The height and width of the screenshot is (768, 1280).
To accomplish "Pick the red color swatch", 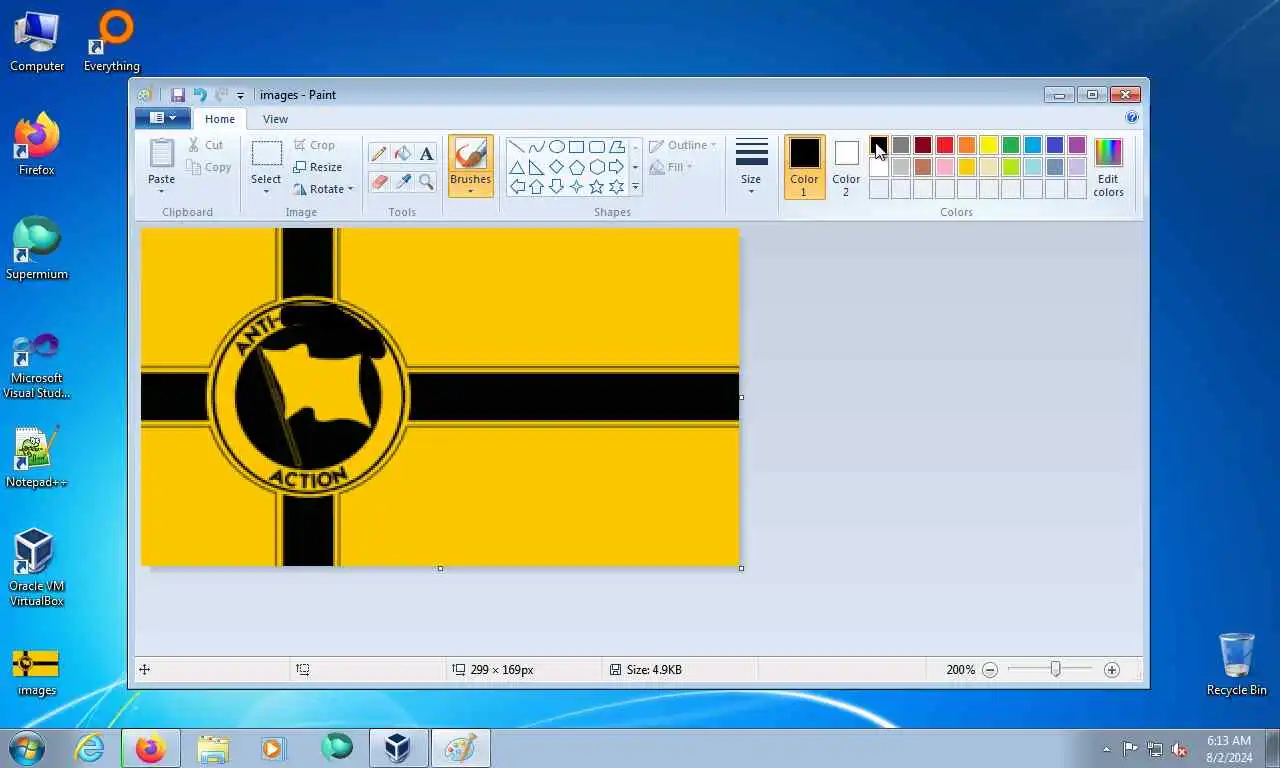I will (x=945, y=146).
